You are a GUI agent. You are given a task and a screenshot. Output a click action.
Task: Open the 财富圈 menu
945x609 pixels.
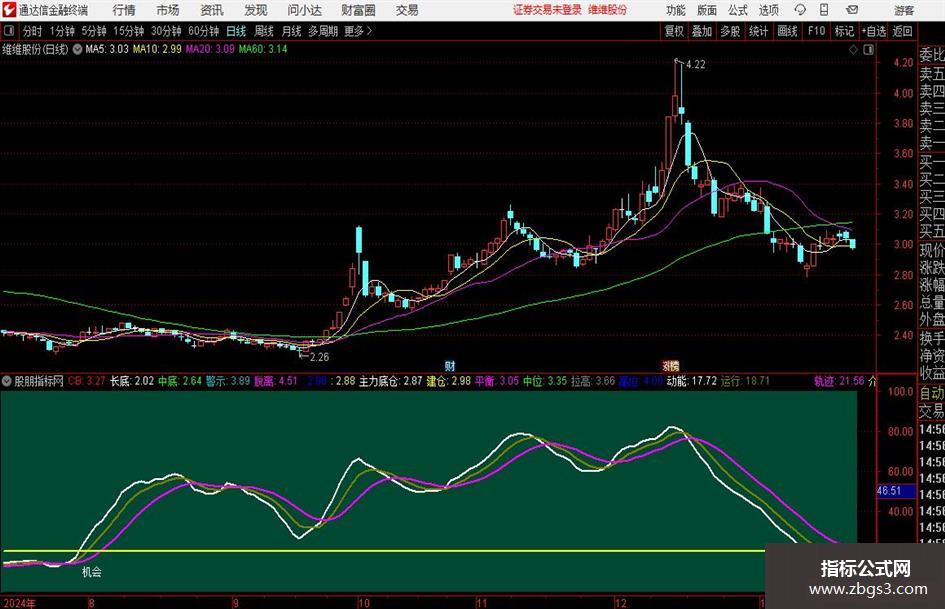pos(358,10)
